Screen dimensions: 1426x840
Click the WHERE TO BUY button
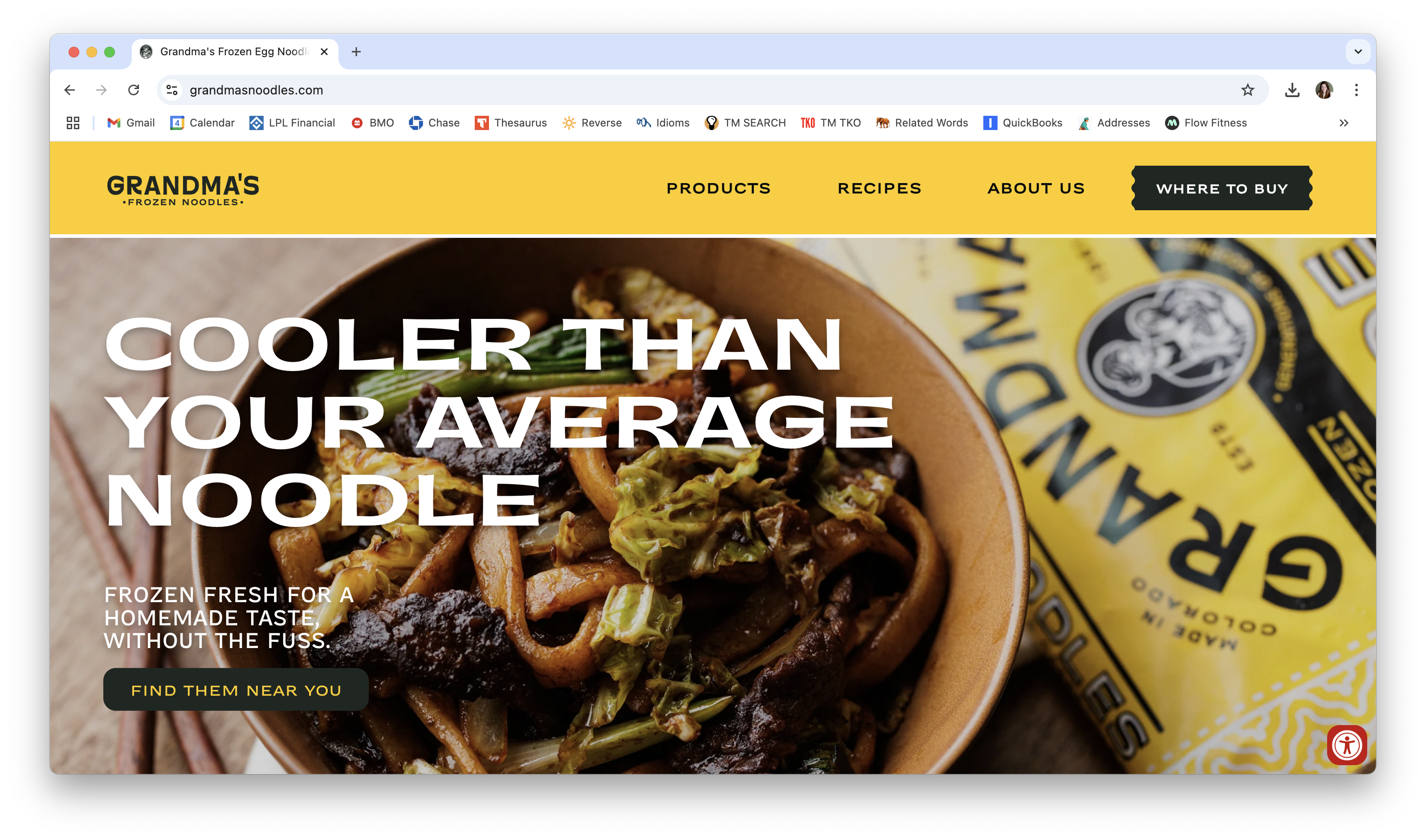pyautogui.click(x=1222, y=188)
